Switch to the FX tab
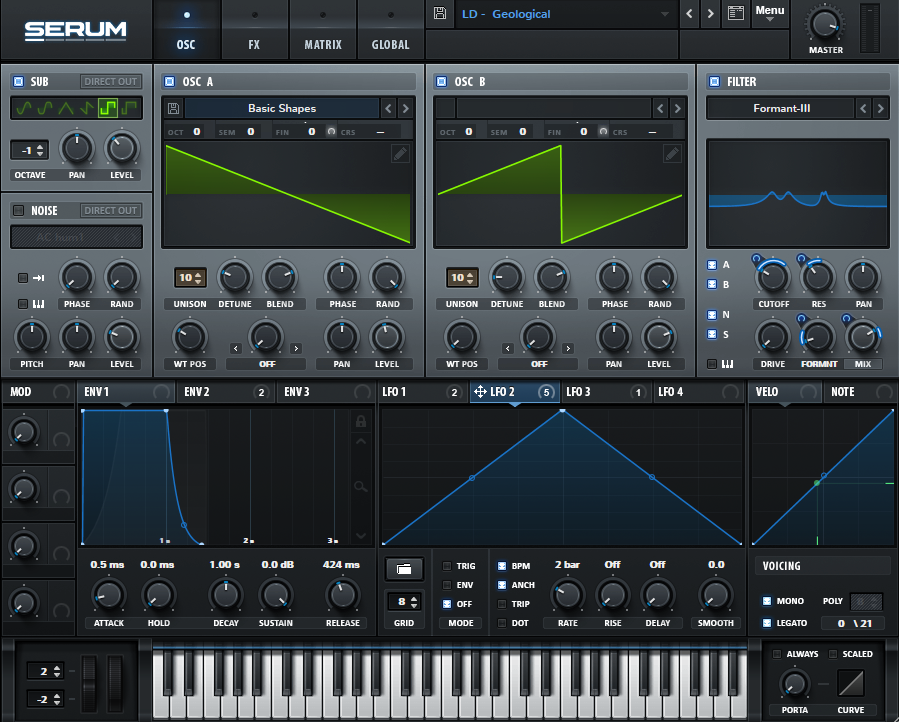This screenshot has height=722, width=899. pyautogui.click(x=254, y=45)
